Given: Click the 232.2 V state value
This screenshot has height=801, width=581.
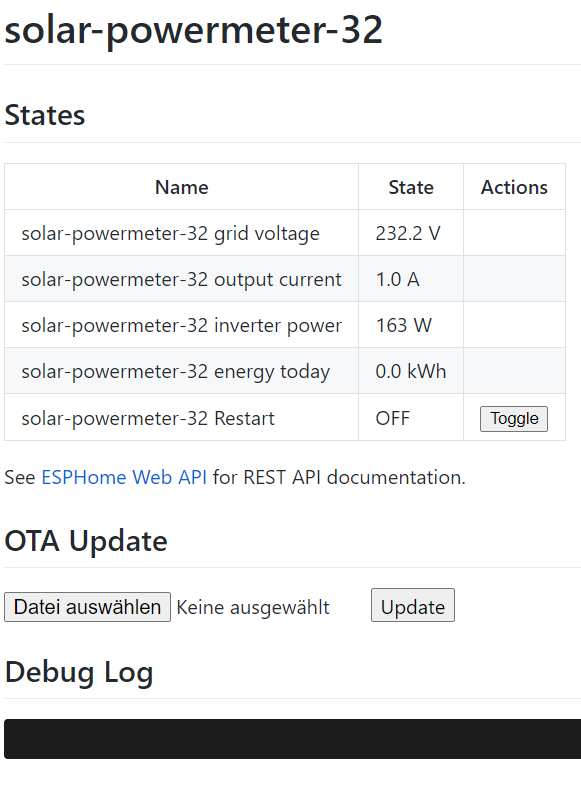Looking at the screenshot, I should coord(408,233).
